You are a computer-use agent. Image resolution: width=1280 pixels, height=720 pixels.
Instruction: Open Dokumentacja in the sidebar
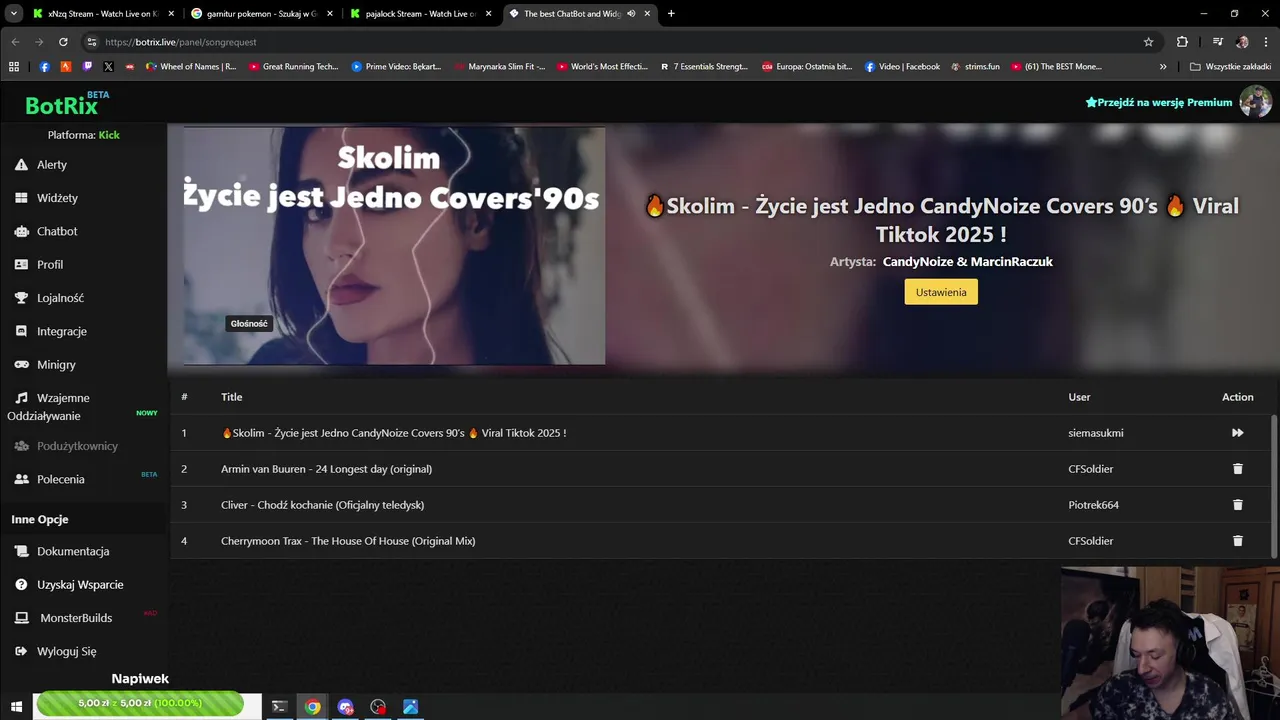pyautogui.click(x=62, y=551)
